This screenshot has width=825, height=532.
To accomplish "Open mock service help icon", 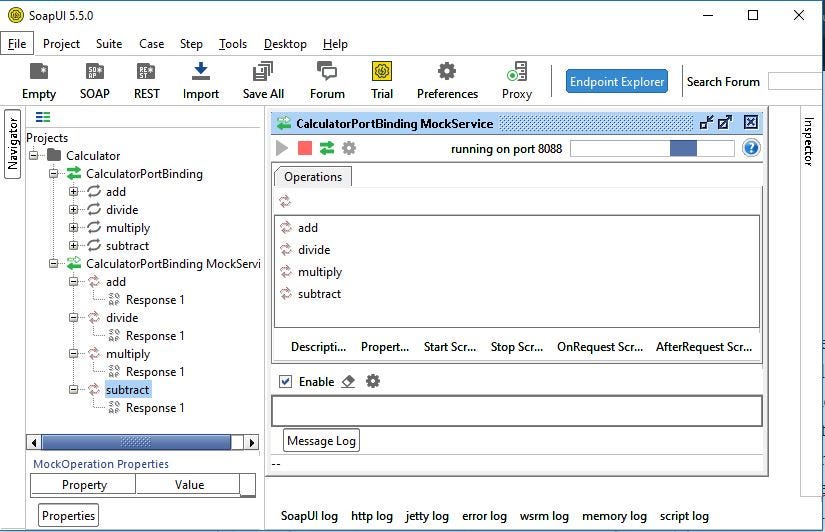I will (x=751, y=148).
